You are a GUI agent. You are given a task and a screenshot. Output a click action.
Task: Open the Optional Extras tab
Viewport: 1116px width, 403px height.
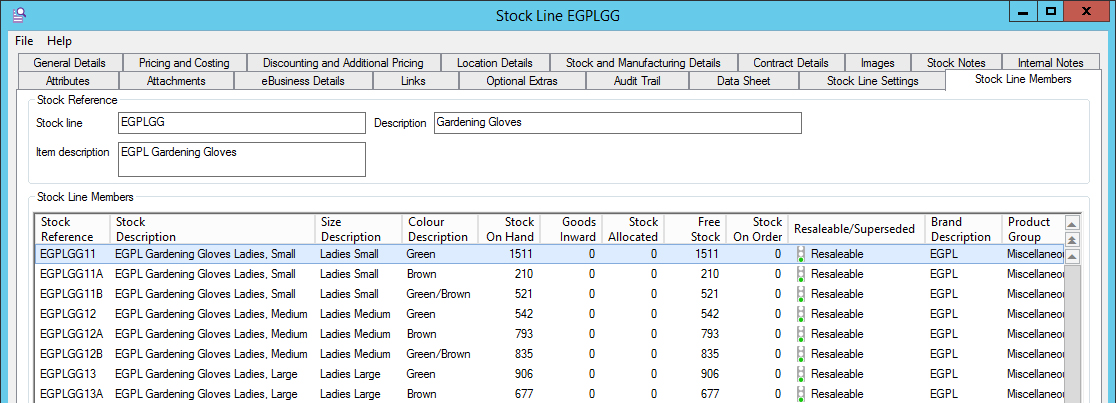pos(522,80)
